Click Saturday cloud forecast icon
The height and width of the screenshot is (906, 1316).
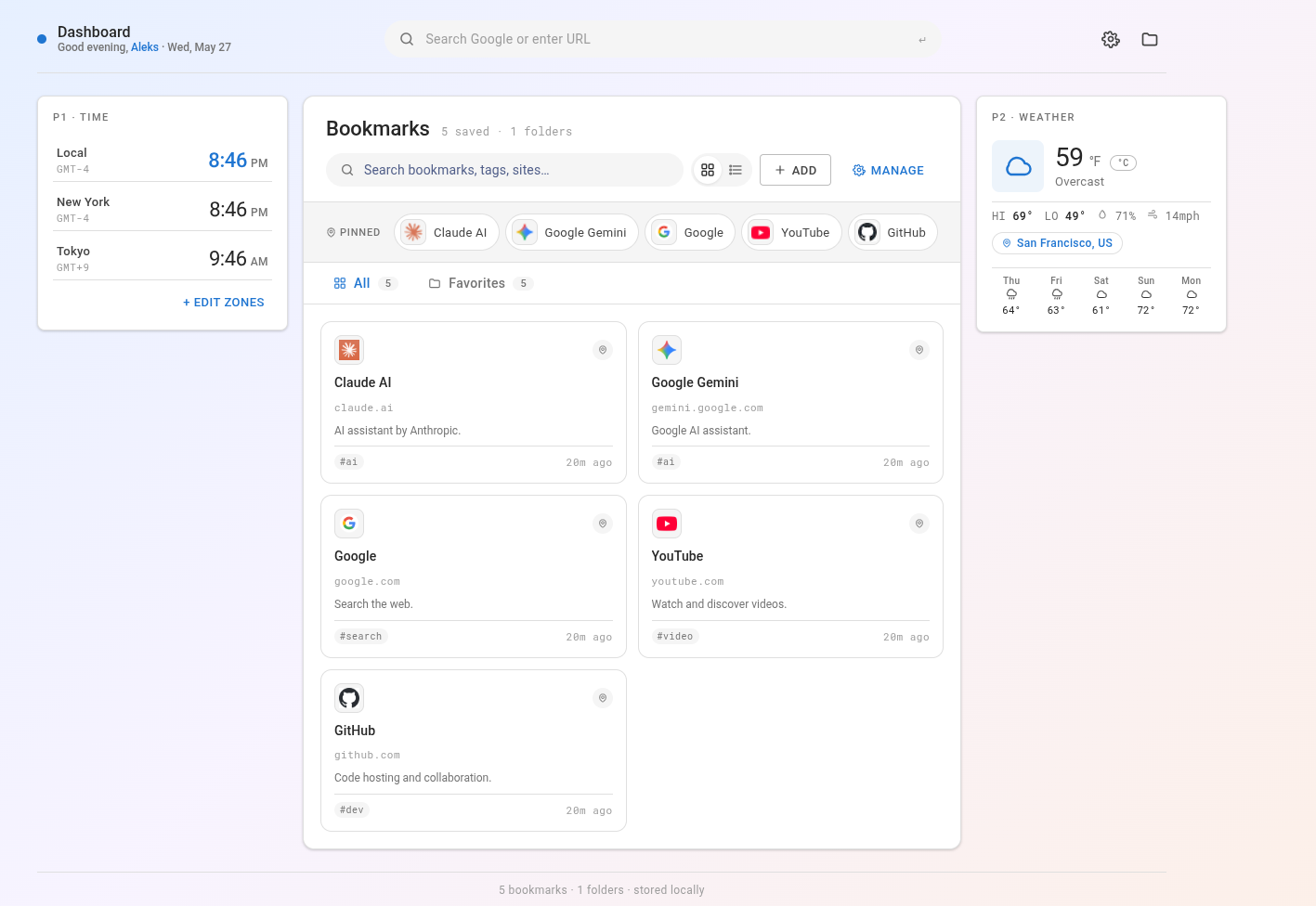[x=1101, y=294]
